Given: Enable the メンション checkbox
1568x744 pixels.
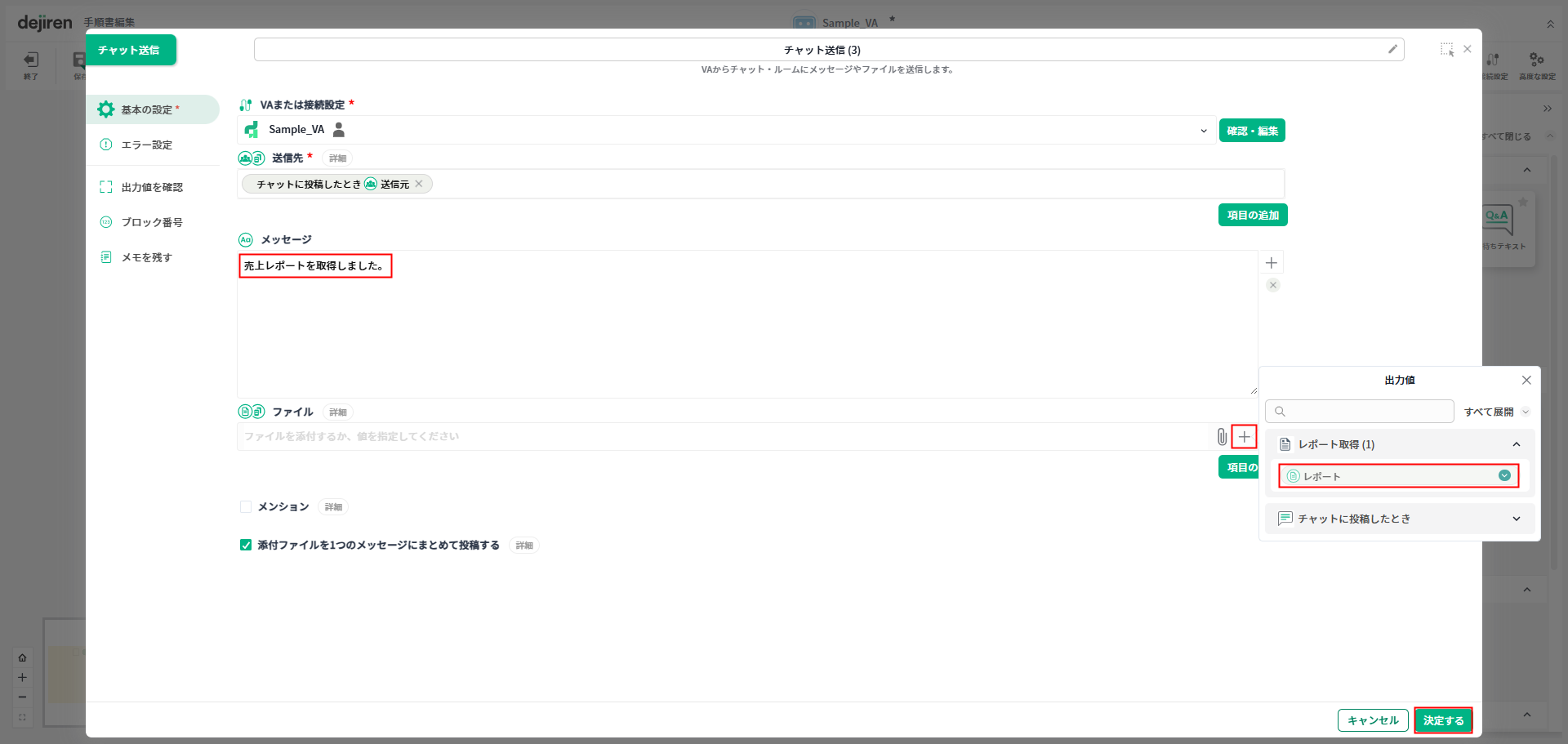Looking at the screenshot, I should (246, 507).
